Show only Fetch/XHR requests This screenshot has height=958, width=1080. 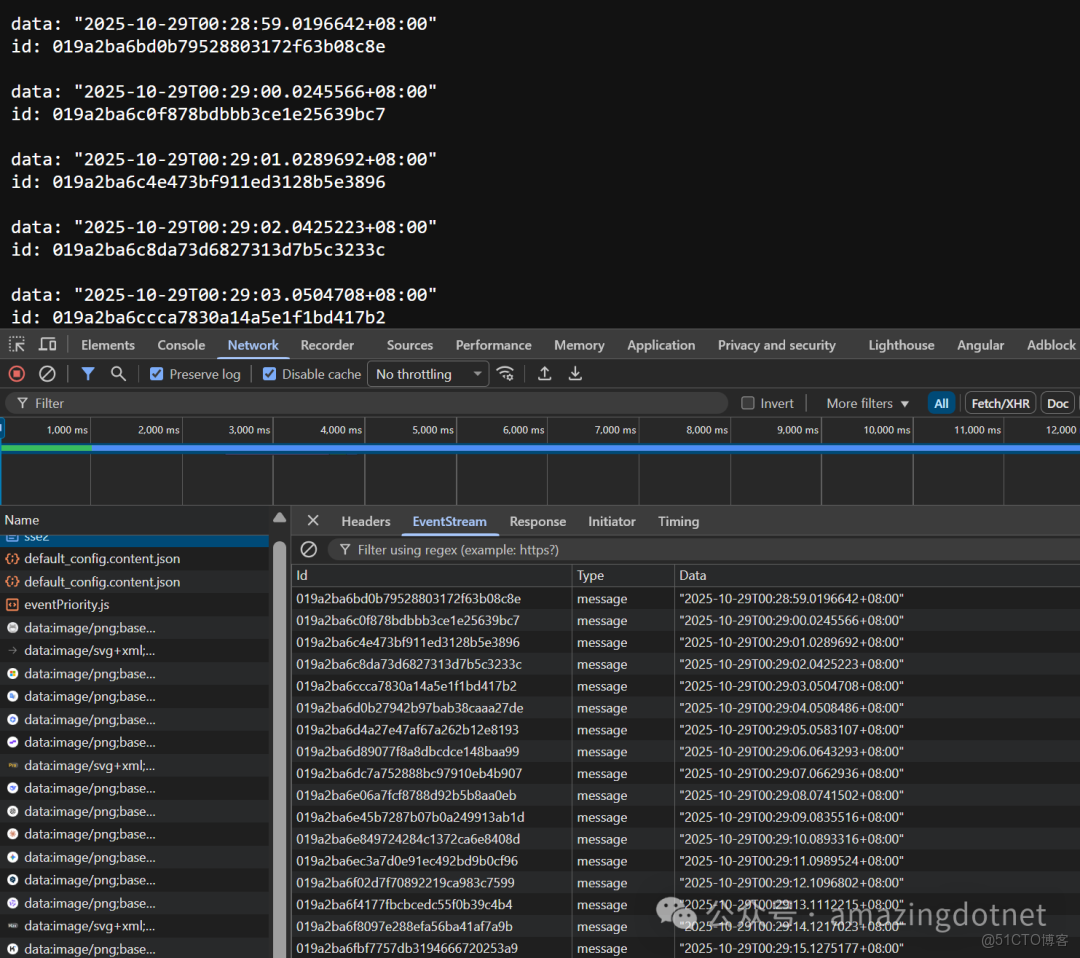(x=1000, y=402)
